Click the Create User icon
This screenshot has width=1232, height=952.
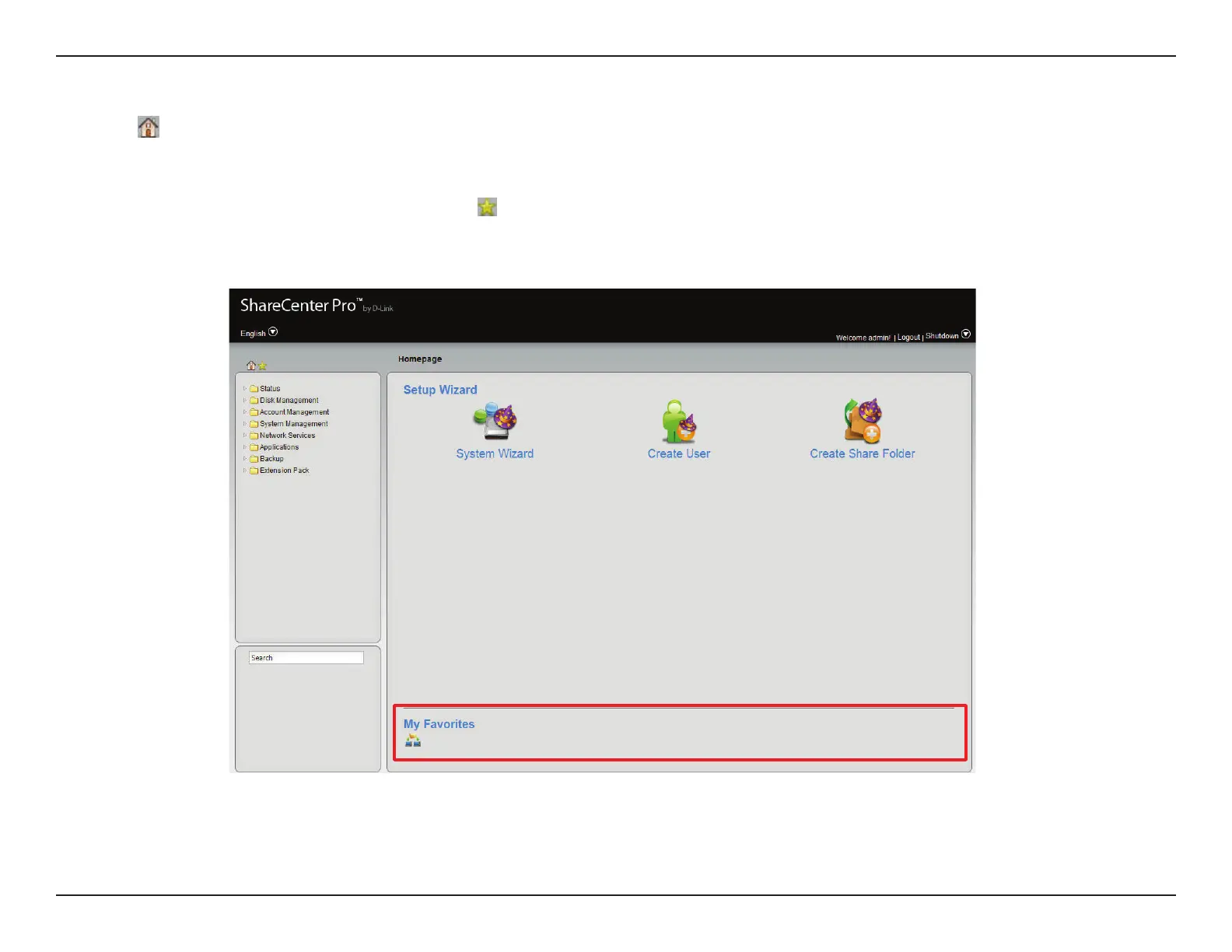[678, 422]
